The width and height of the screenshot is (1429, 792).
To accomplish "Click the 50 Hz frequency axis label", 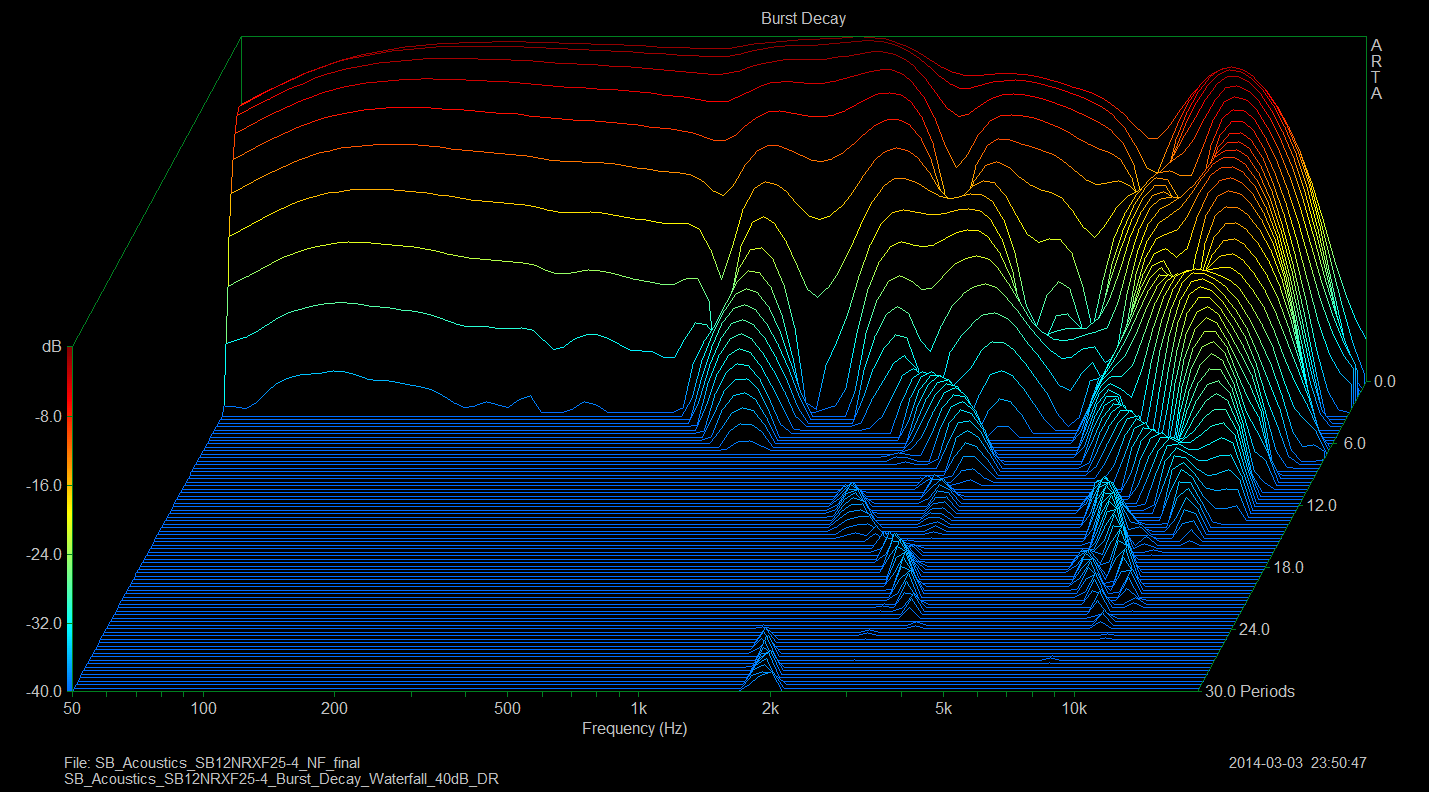I will pos(72,709).
